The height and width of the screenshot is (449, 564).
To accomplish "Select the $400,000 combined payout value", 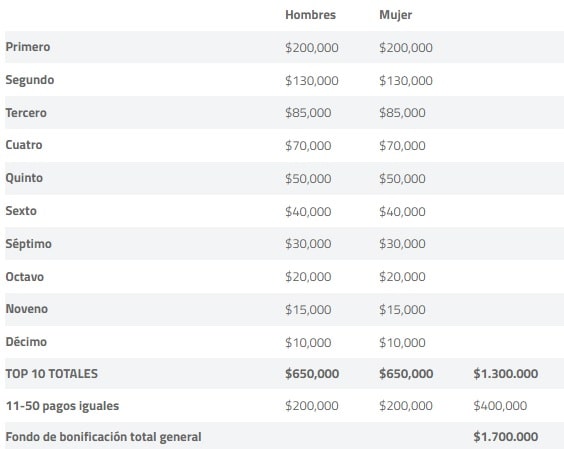I will coord(500,406).
